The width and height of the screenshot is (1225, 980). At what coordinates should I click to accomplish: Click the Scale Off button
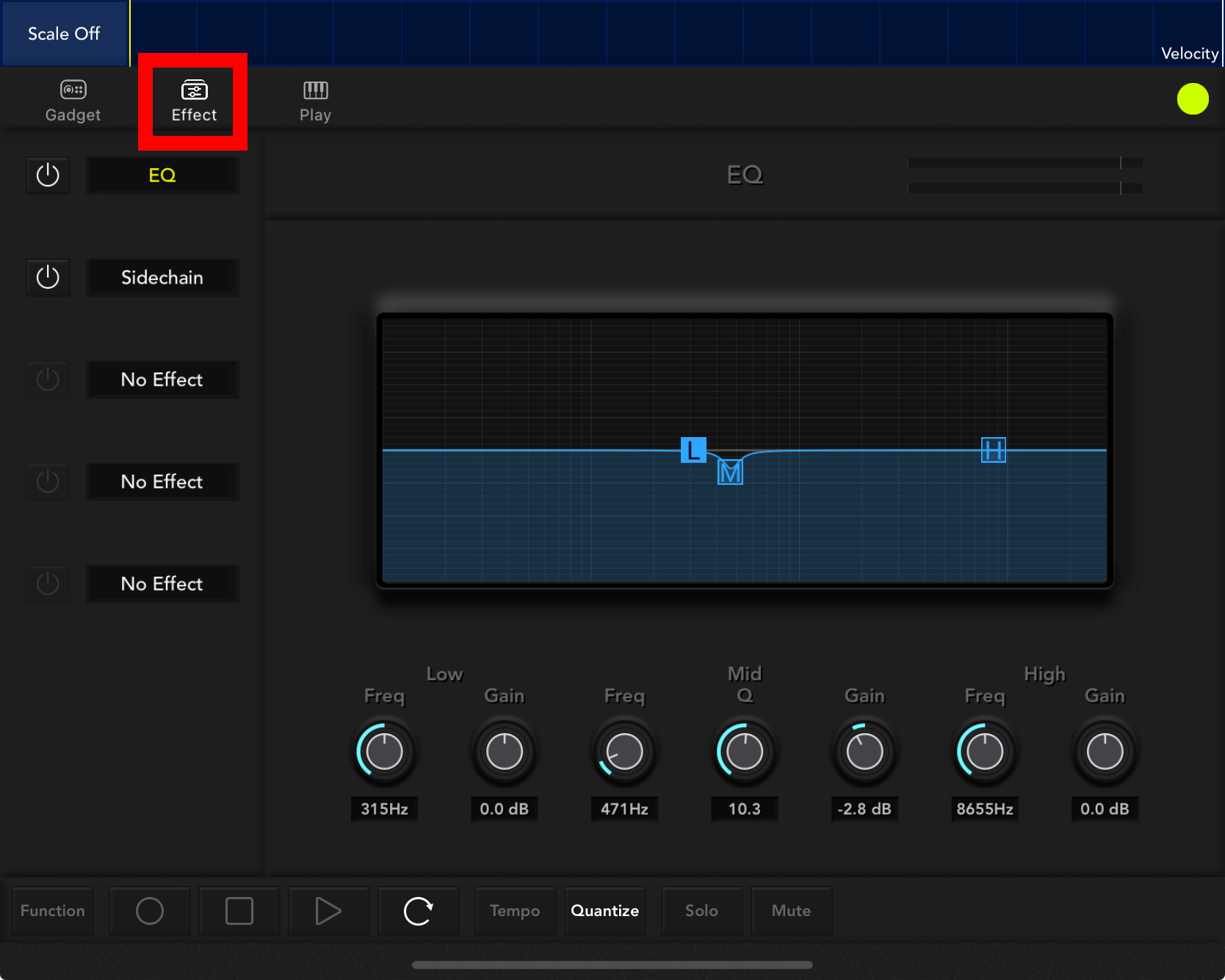point(64,34)
